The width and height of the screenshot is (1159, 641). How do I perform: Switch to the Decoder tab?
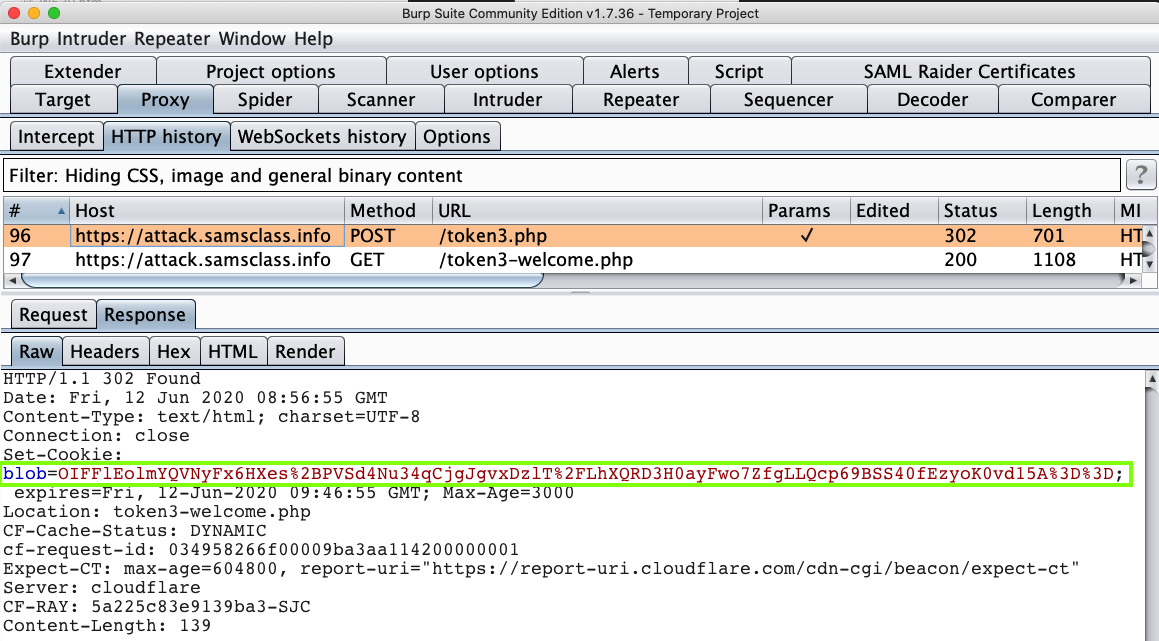[x=932, y=100]
